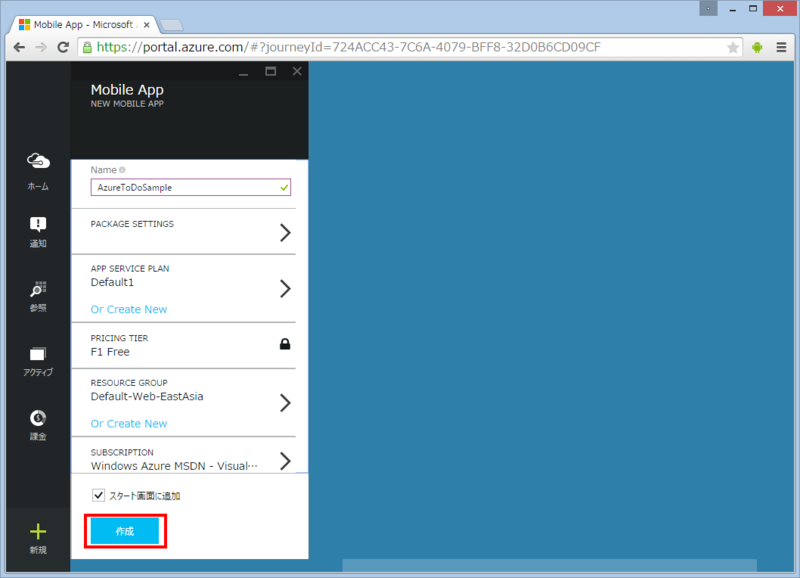Bookmark page with star icon
The width and height of the screenshot is (800, 578).
[733, 47]
